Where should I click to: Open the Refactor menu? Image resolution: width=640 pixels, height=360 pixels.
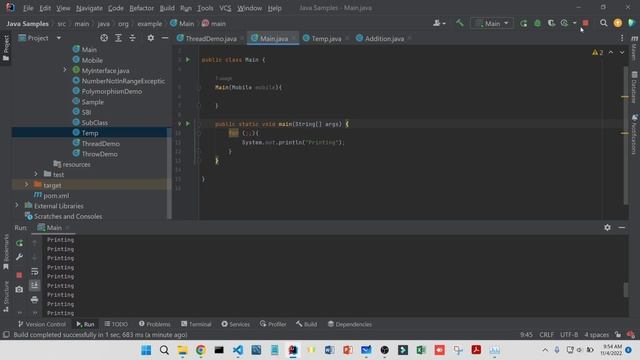pos(141,8)
